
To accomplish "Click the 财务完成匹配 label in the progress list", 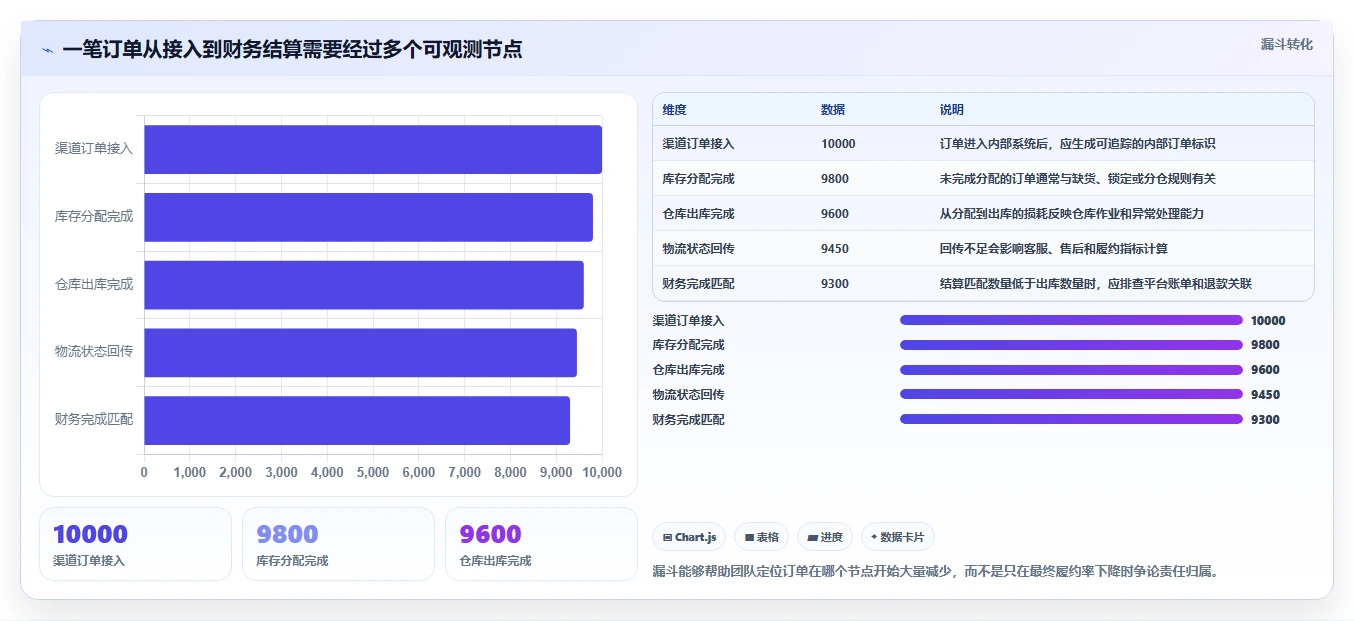I will (688, 420).
